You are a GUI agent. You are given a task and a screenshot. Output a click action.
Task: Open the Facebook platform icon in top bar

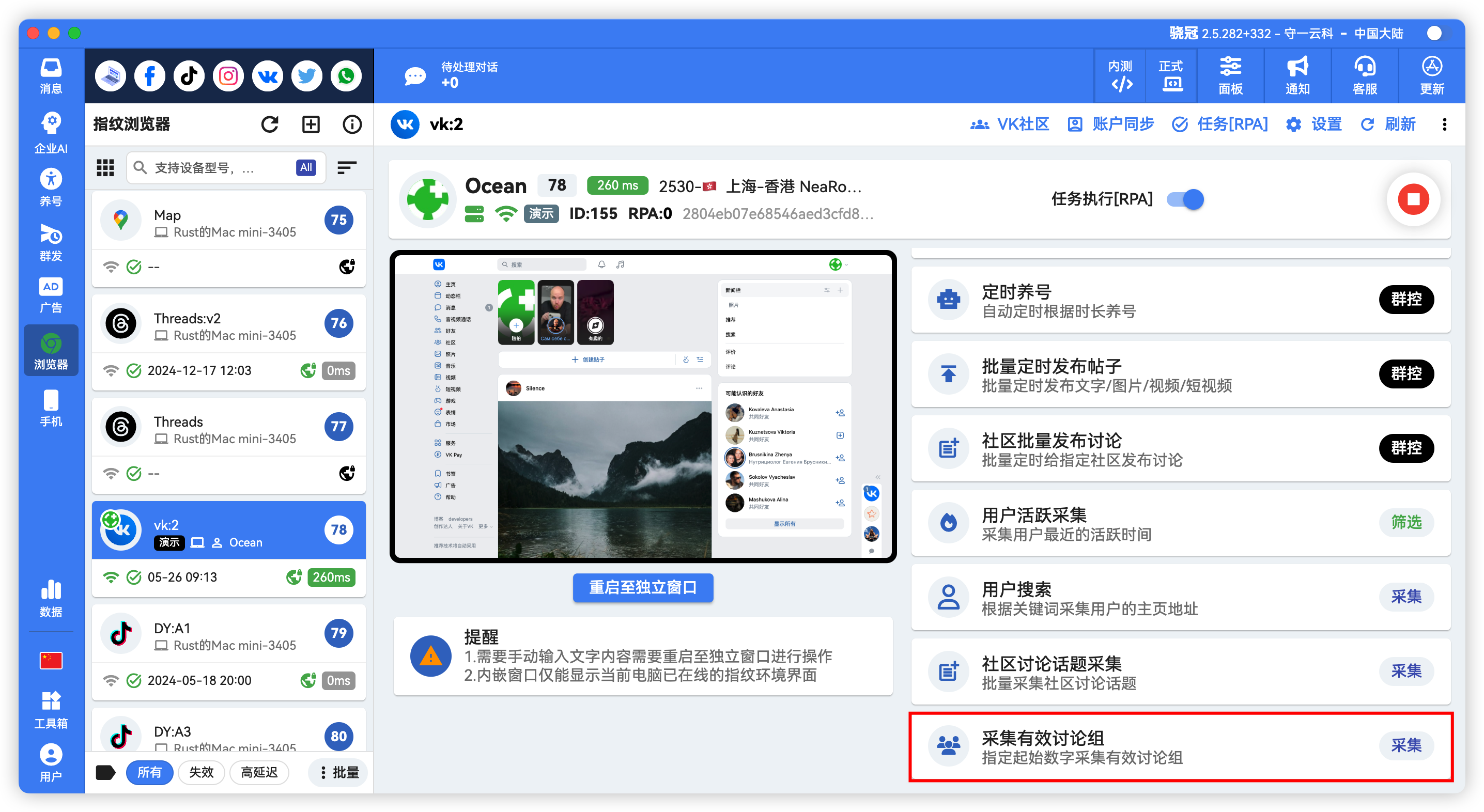tap(149, 75)
